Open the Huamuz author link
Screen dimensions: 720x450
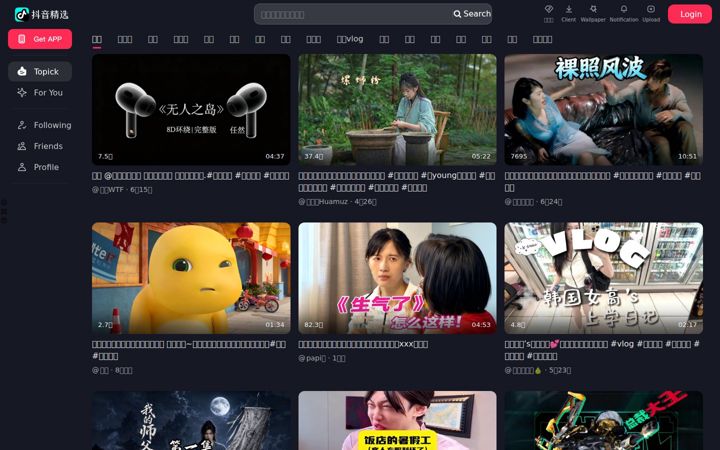[323, 202]
